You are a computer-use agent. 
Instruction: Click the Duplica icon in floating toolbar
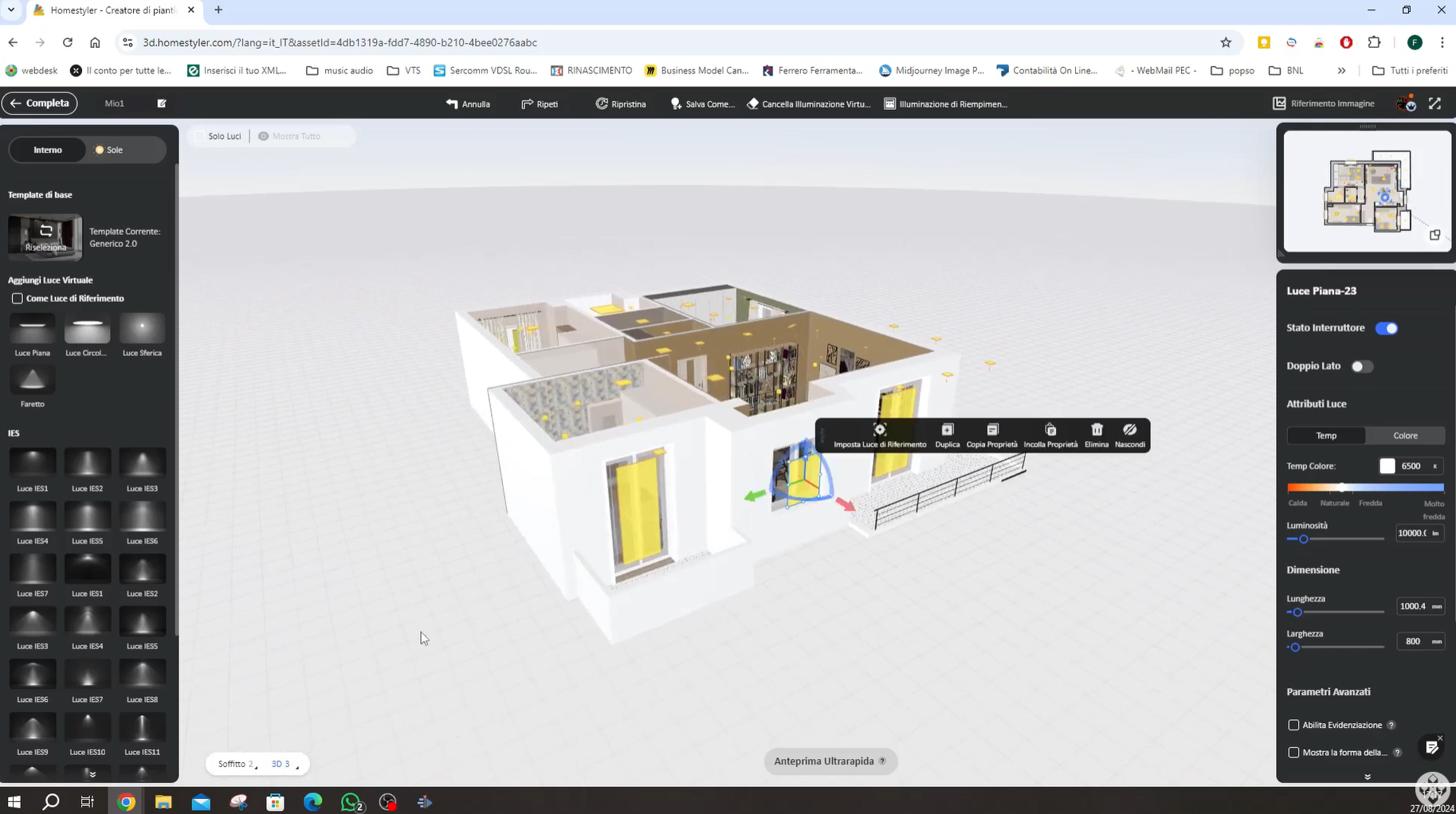(947, 430)
